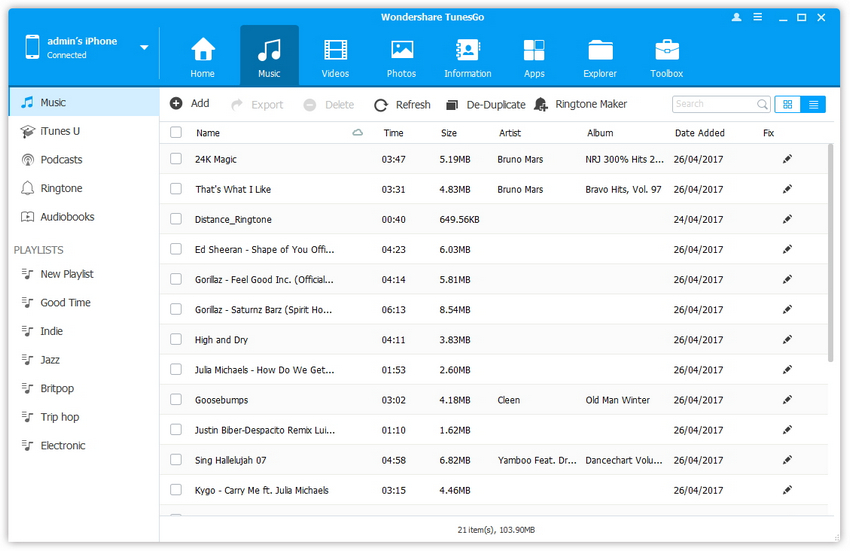Viewport: 850px width, 551px height.
Task: Check the Goosebumps track checkbox
Action: point(176,399)
